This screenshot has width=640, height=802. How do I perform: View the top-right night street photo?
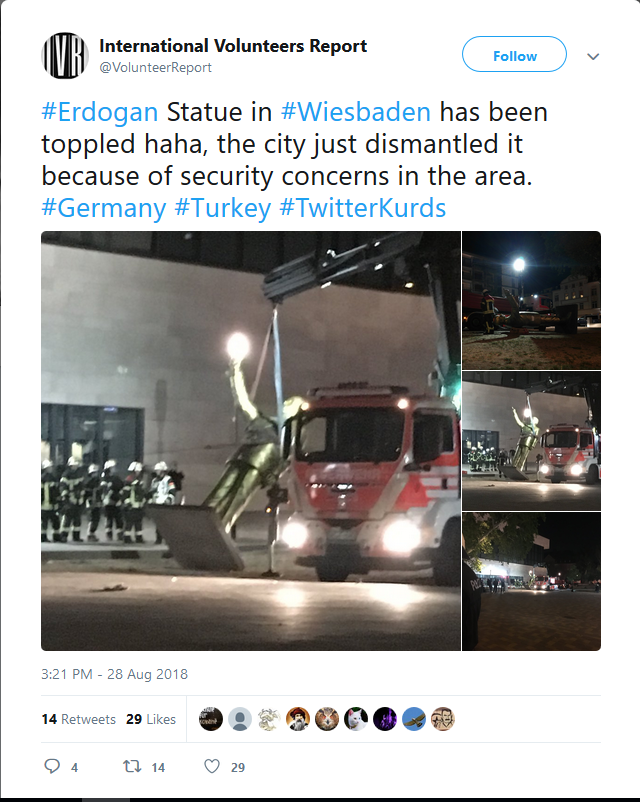pos(532,300)
